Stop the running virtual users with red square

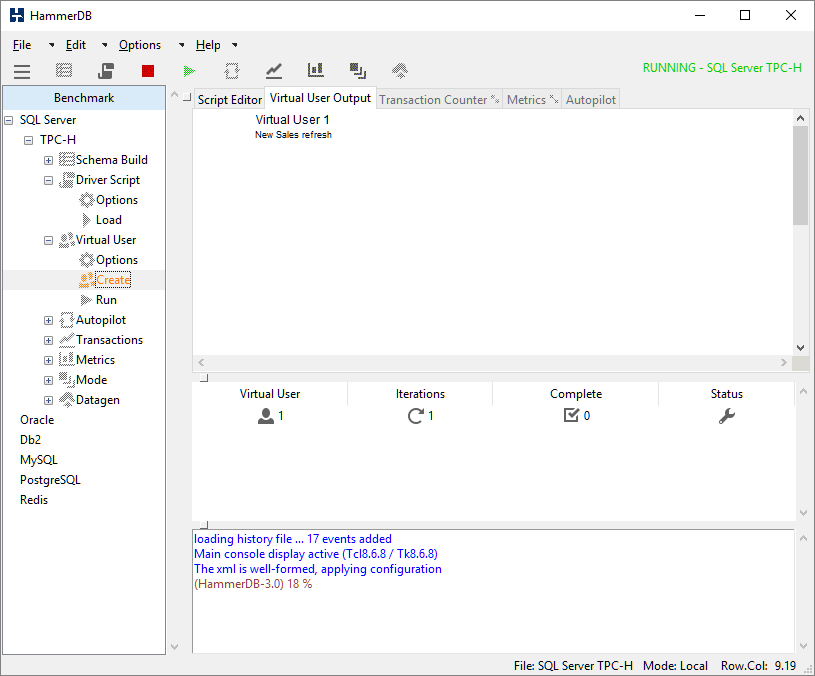coord(148,71)
